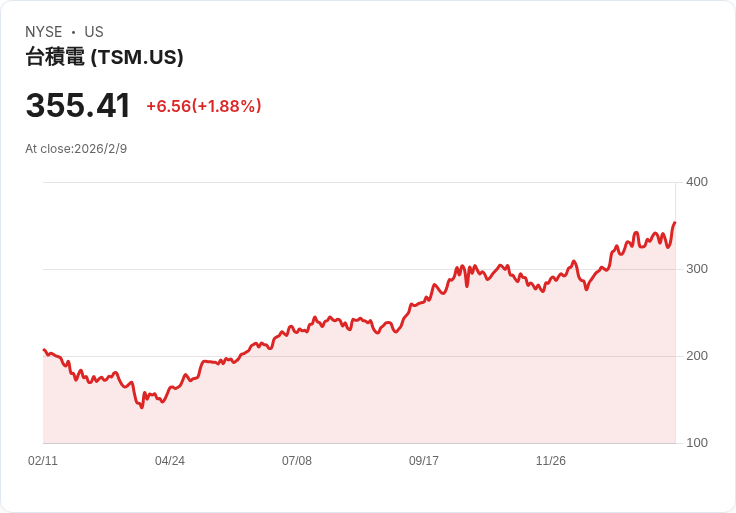Viewport: 736px width, 513px height.
Task: Click the starting point of the price line
Action: click(44, 350)
